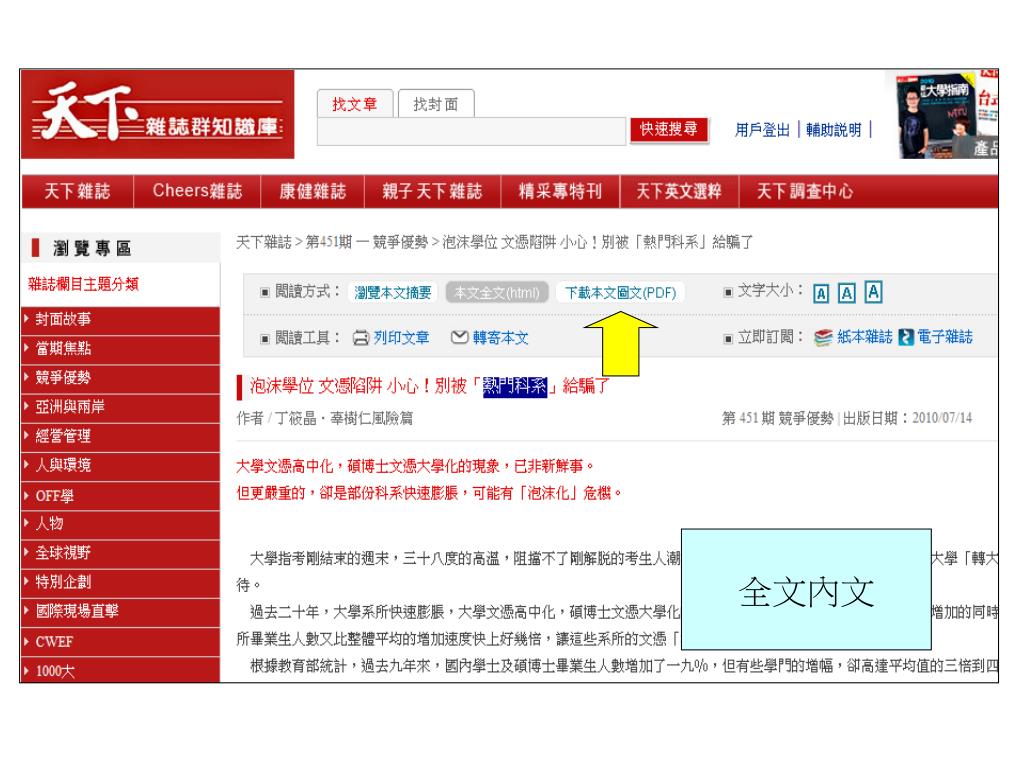Click the 快速搜尋 button
The height and width of the screenshot is (768, 1024).
[x=669, y=129]
